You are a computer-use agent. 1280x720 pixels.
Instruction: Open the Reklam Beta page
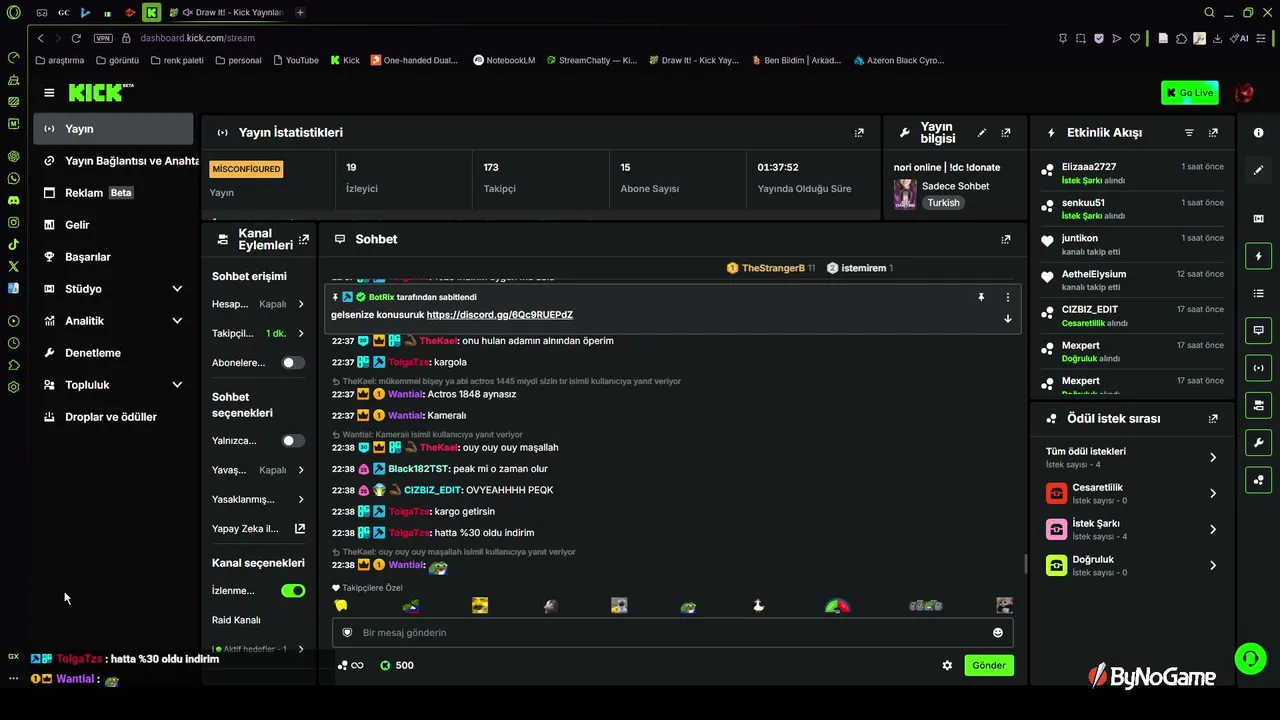pos(113,193)
